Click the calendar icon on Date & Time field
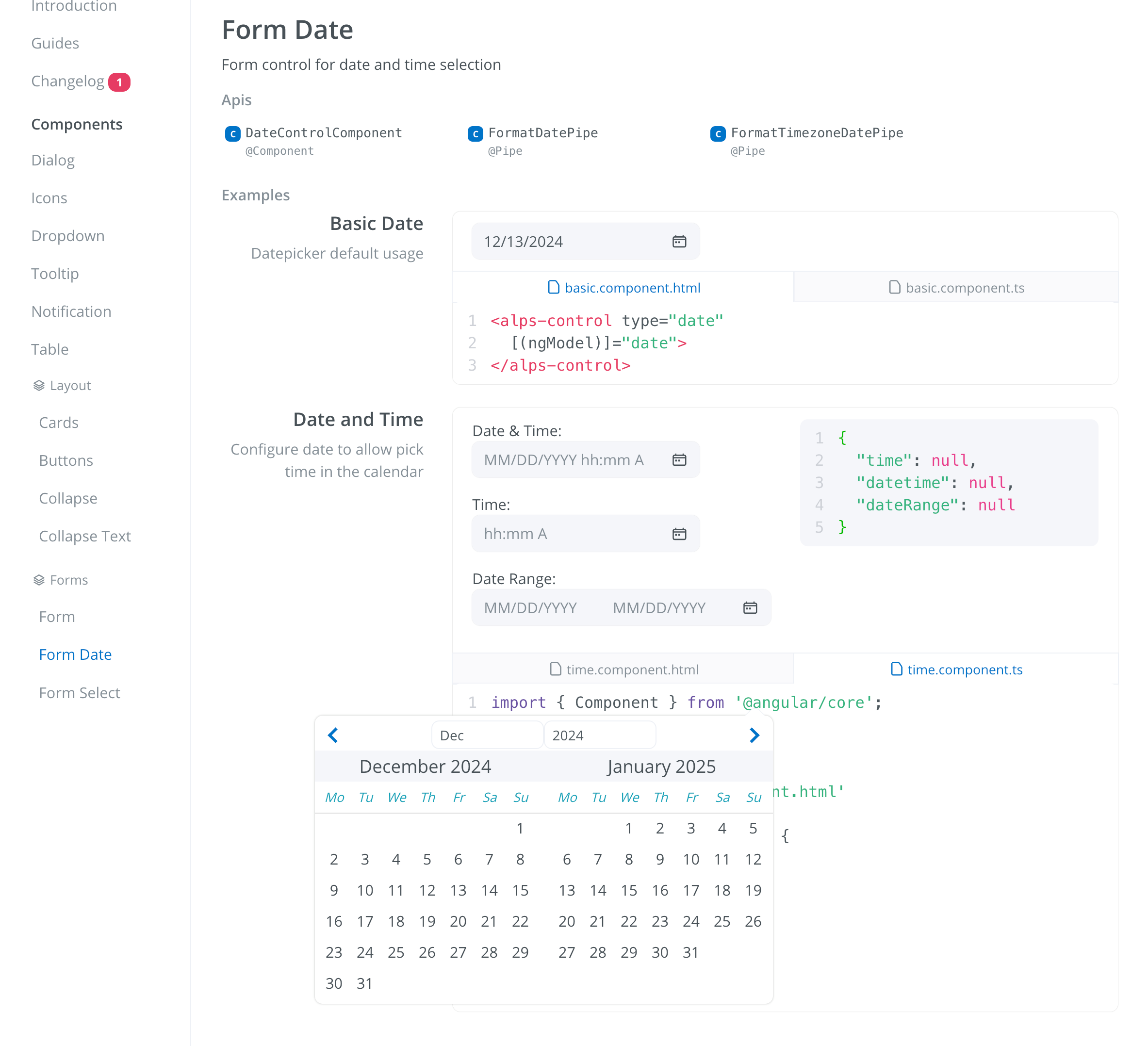Image resolution: width=1148 pixels, height=1046 pixels. coord(679,459)
